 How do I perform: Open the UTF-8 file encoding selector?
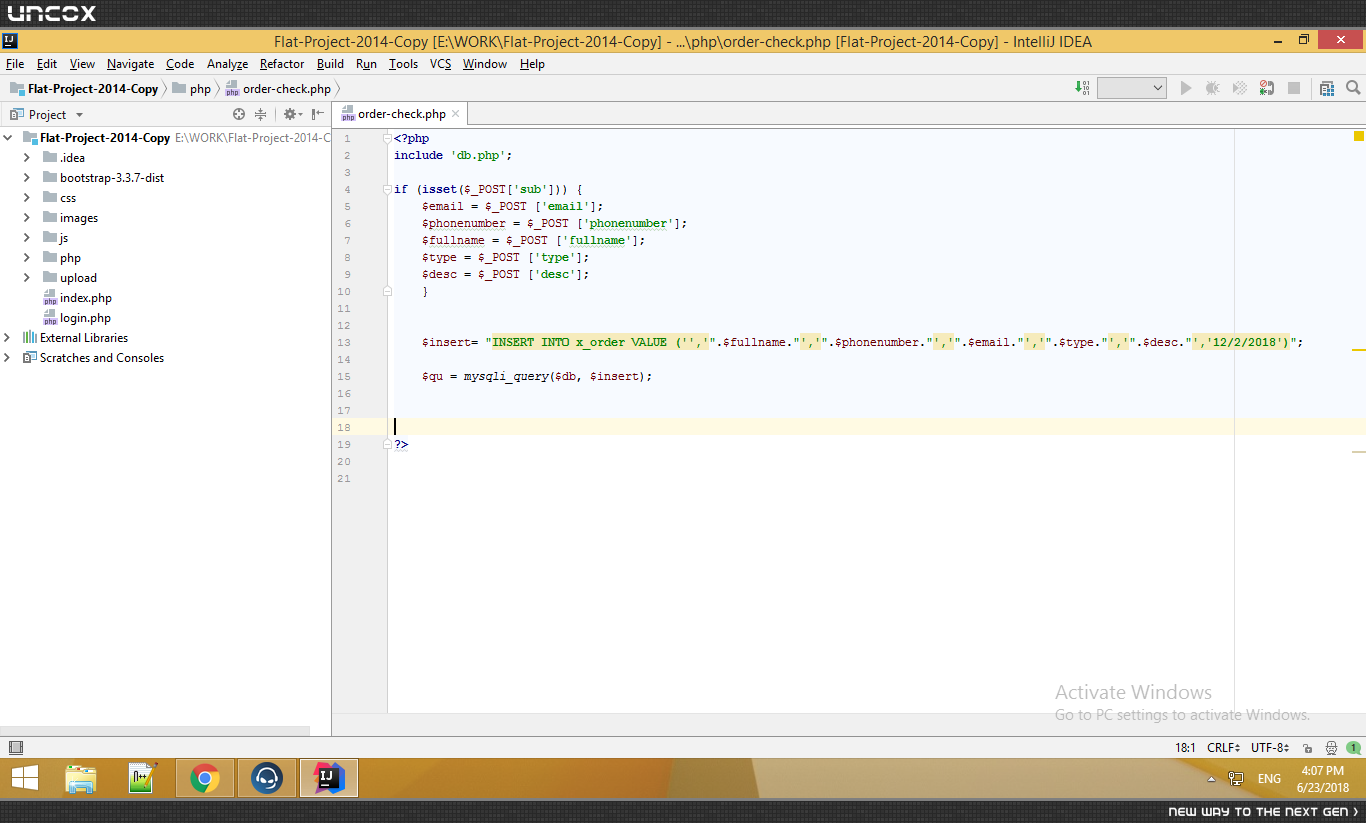[x=1270, y=747]
